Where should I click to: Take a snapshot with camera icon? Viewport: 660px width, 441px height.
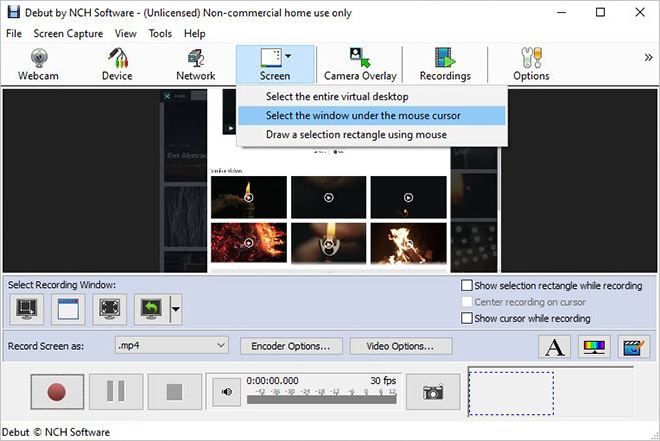pos(433,392)
